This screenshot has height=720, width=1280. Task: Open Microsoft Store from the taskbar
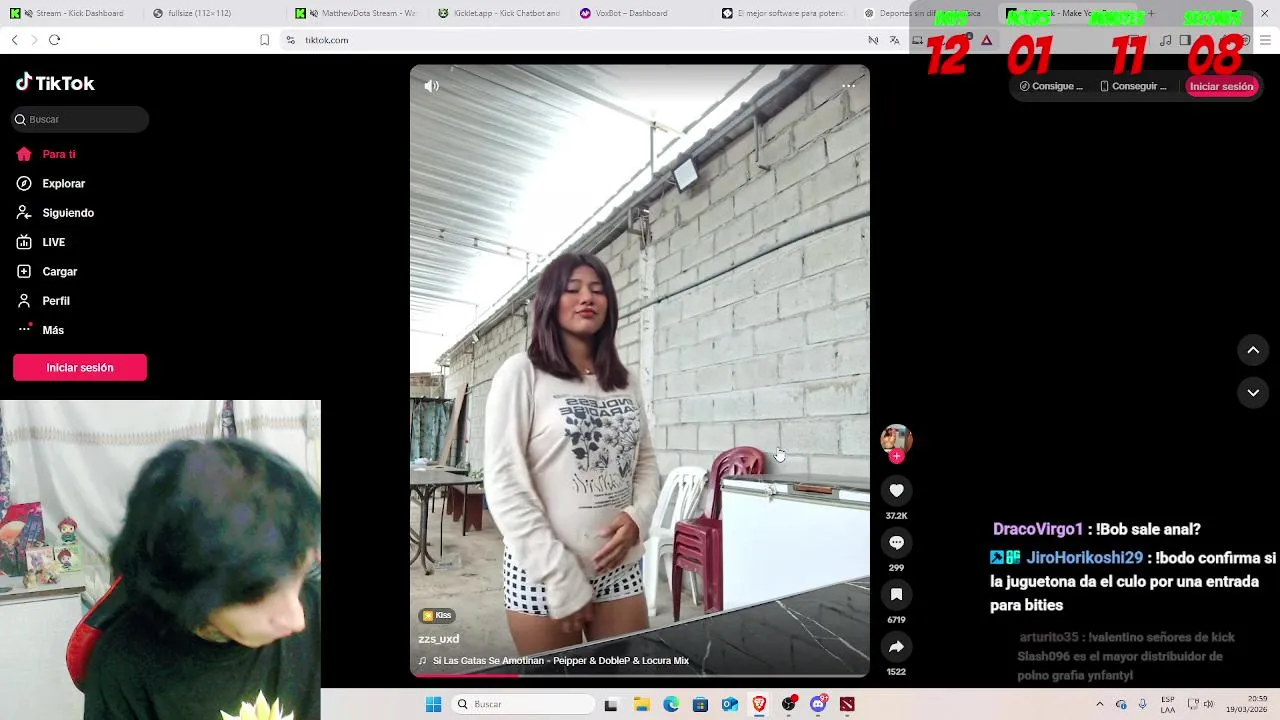coord(700,704)
